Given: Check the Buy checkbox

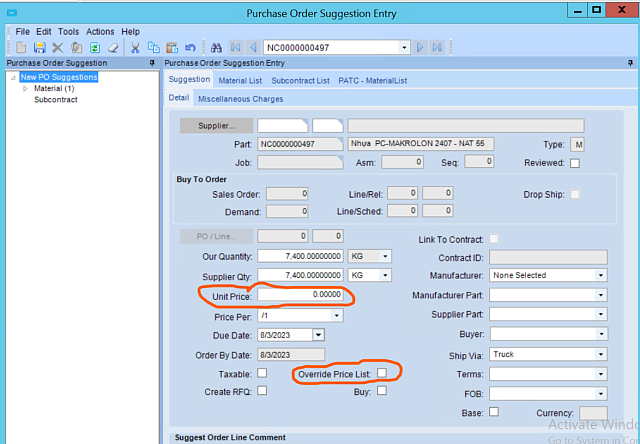Looking at the screenshot, I should [x=382, y=391].
